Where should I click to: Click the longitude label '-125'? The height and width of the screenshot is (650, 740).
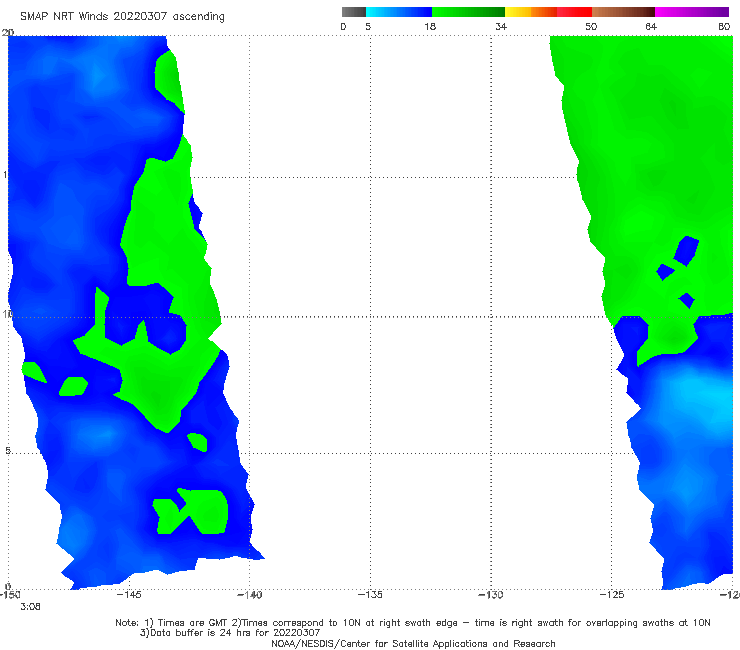click(x=612, y=594)
